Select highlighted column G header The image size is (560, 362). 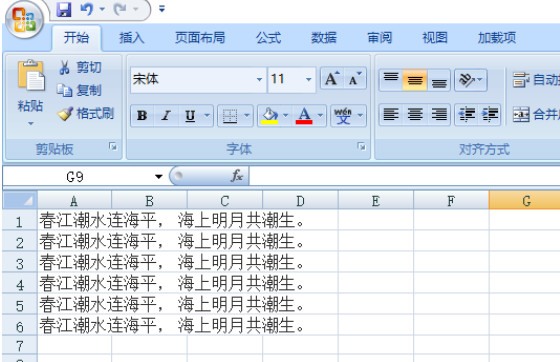click(x=525, y=201)
